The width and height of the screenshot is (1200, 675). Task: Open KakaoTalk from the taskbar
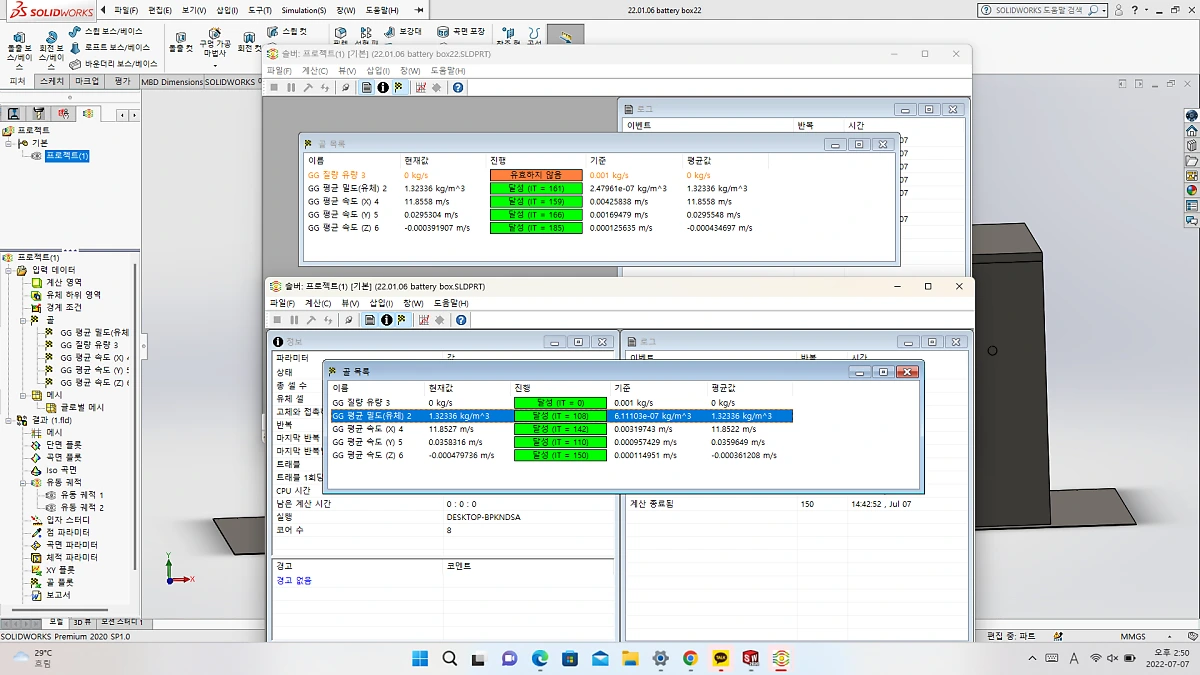(x=720, y=658)
